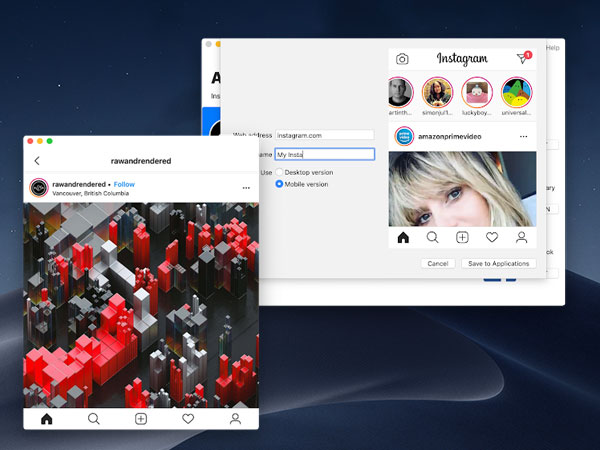
Task: Click Instagram logo in preview
Action: pos(462,59)
